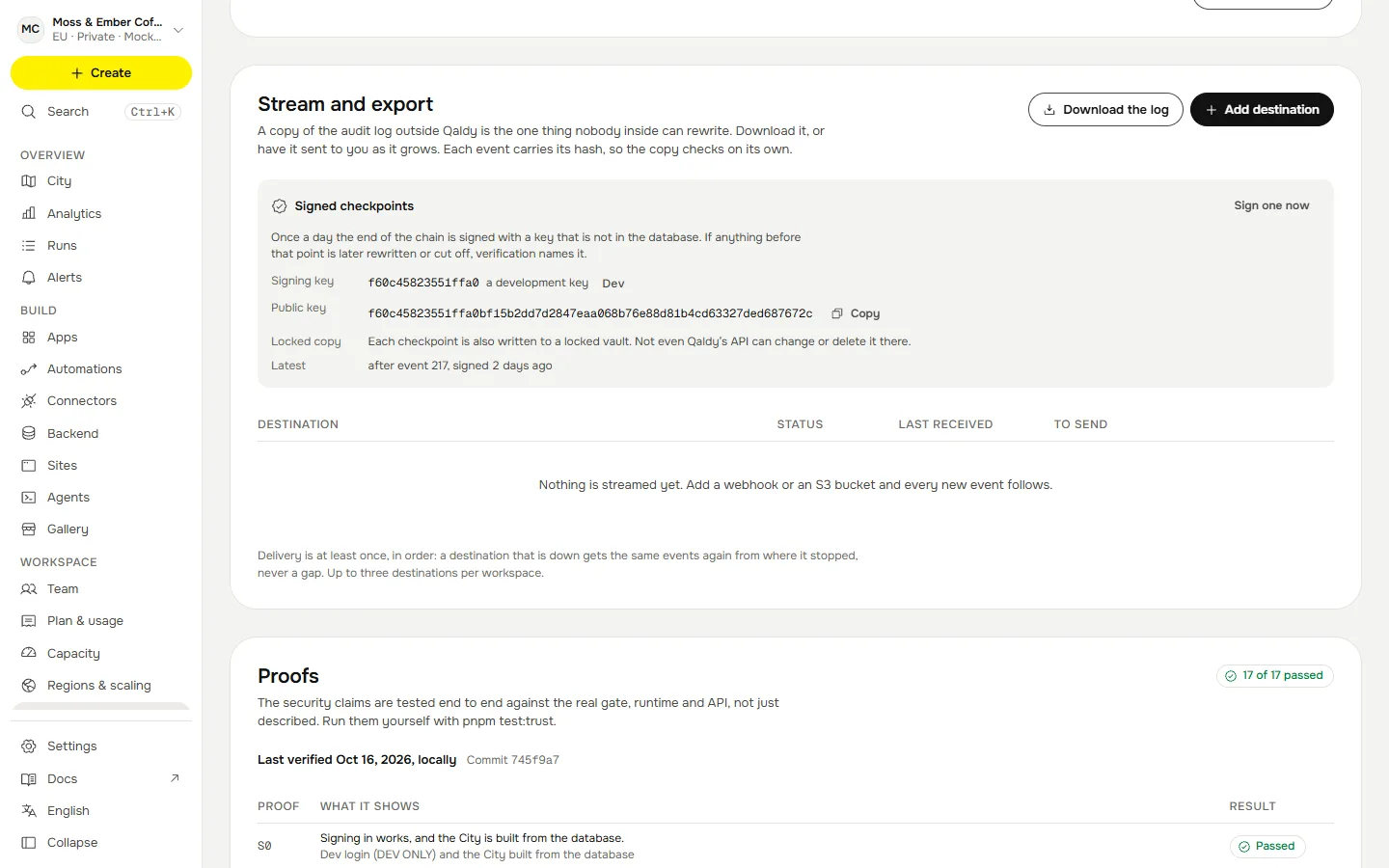This screenshot has width=1389, height=868.
Task: Click the 'Proofs' heading
Action: (288, 676)
